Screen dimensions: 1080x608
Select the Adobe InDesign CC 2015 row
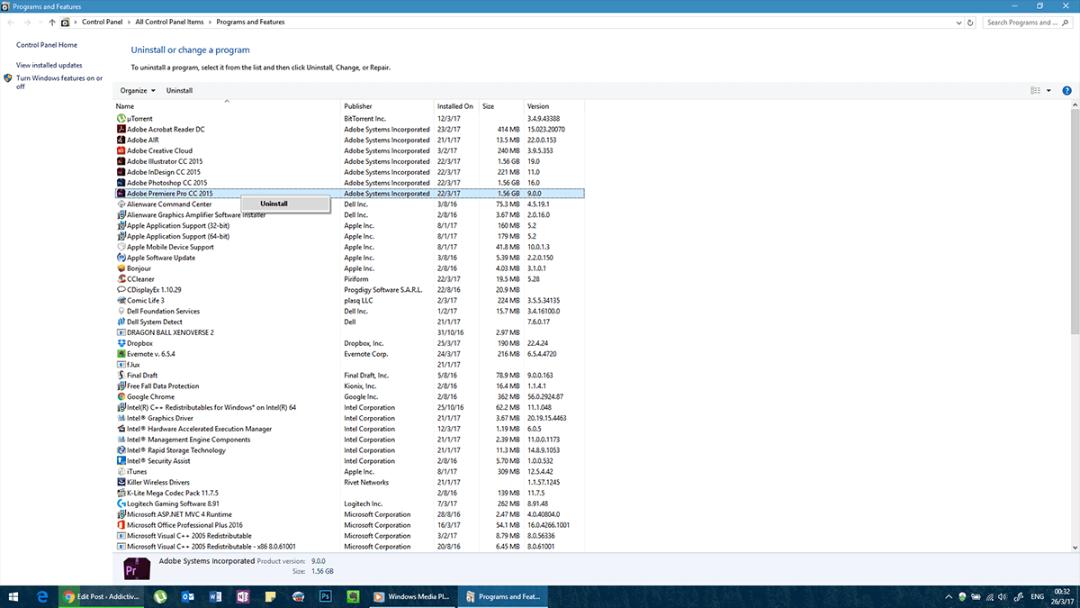349,172
